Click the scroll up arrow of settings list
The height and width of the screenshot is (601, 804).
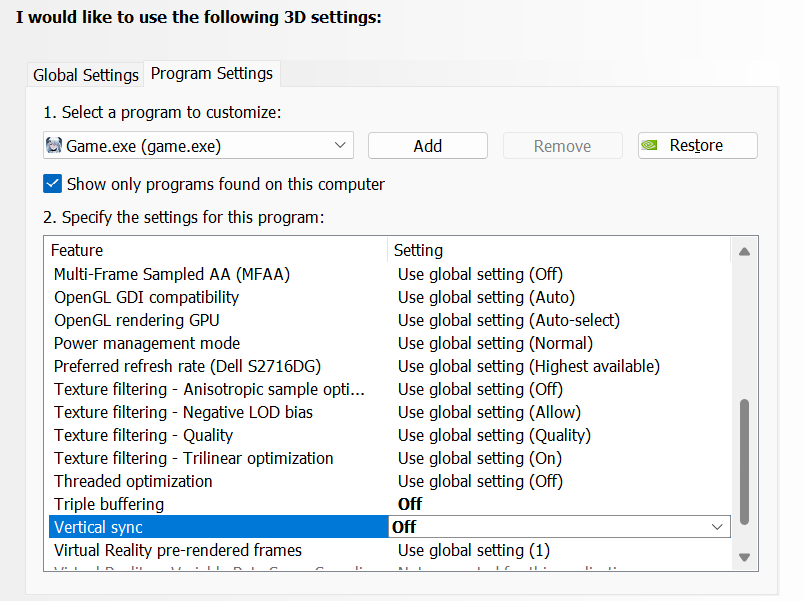745,251
